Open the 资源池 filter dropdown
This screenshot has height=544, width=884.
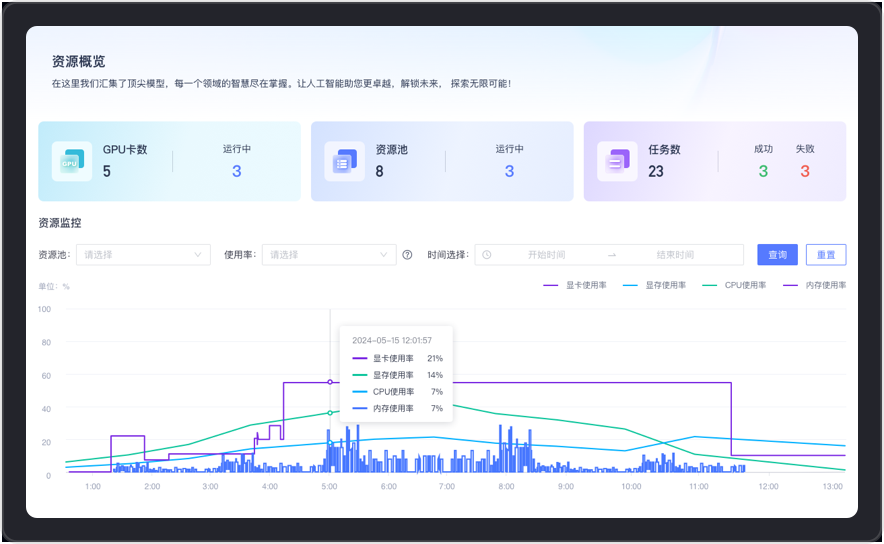tap(143, 255)
